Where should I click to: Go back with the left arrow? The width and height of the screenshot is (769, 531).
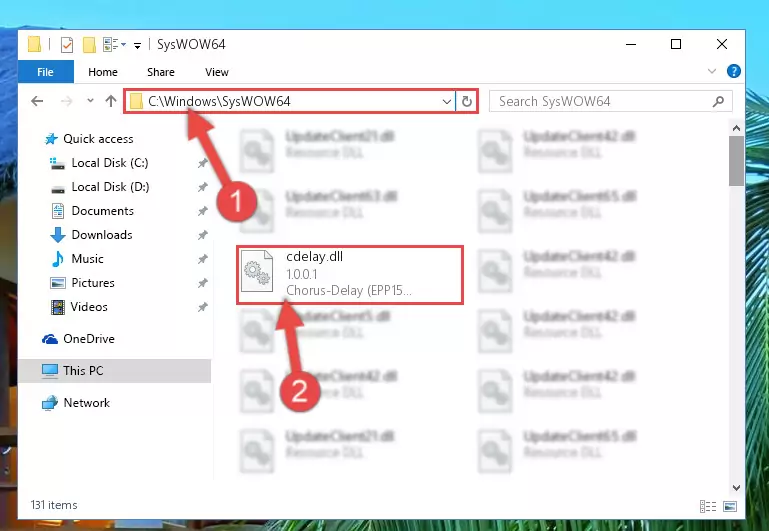tap(37, 101)
